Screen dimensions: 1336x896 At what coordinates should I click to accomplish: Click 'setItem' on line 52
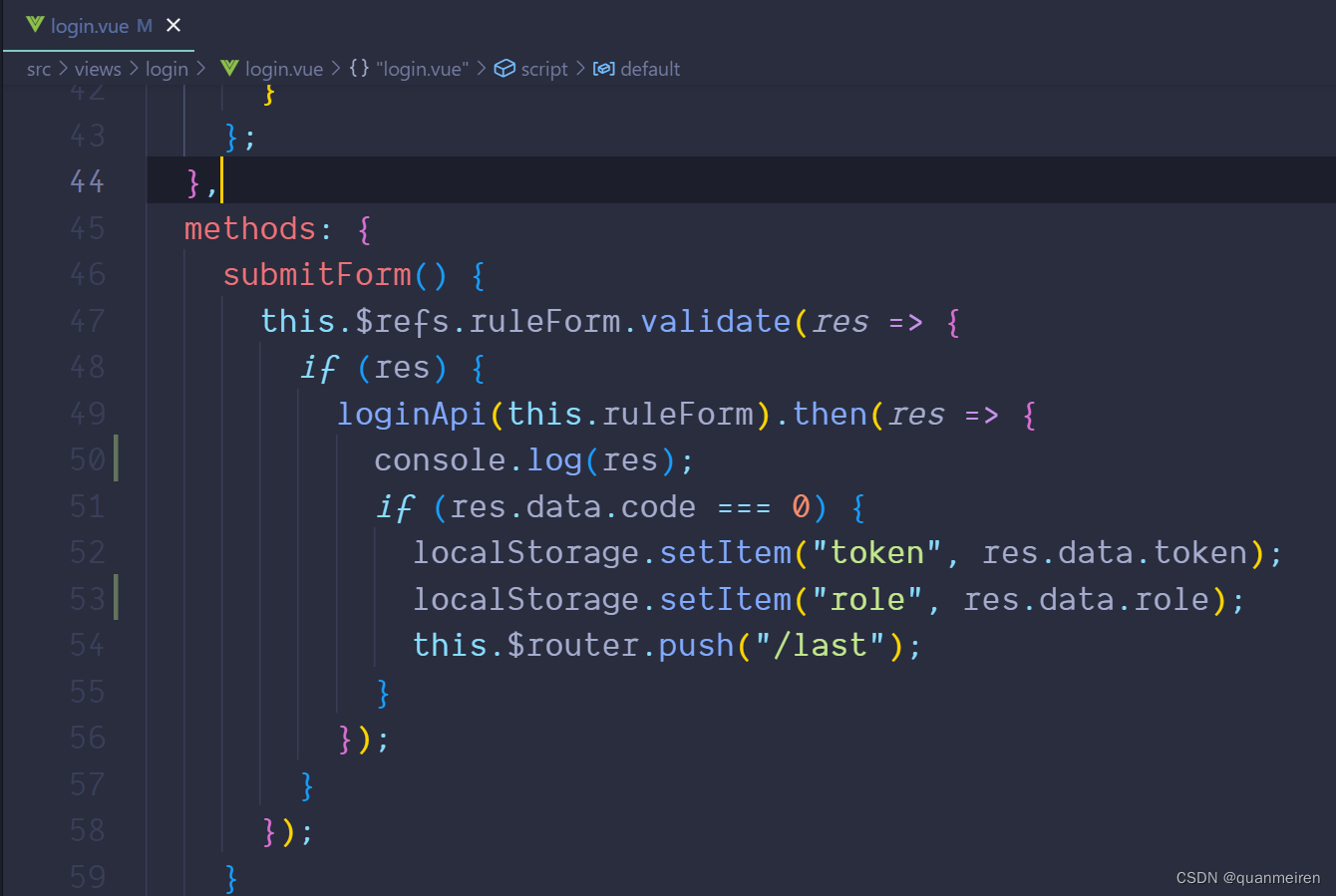click(x=725, y=552)
